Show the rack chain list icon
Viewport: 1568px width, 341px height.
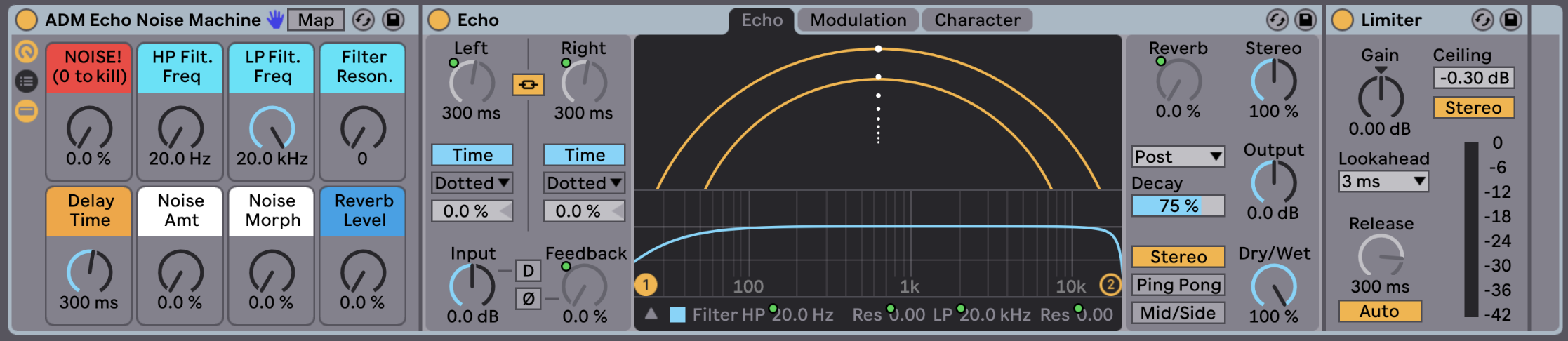click(27, 81)
